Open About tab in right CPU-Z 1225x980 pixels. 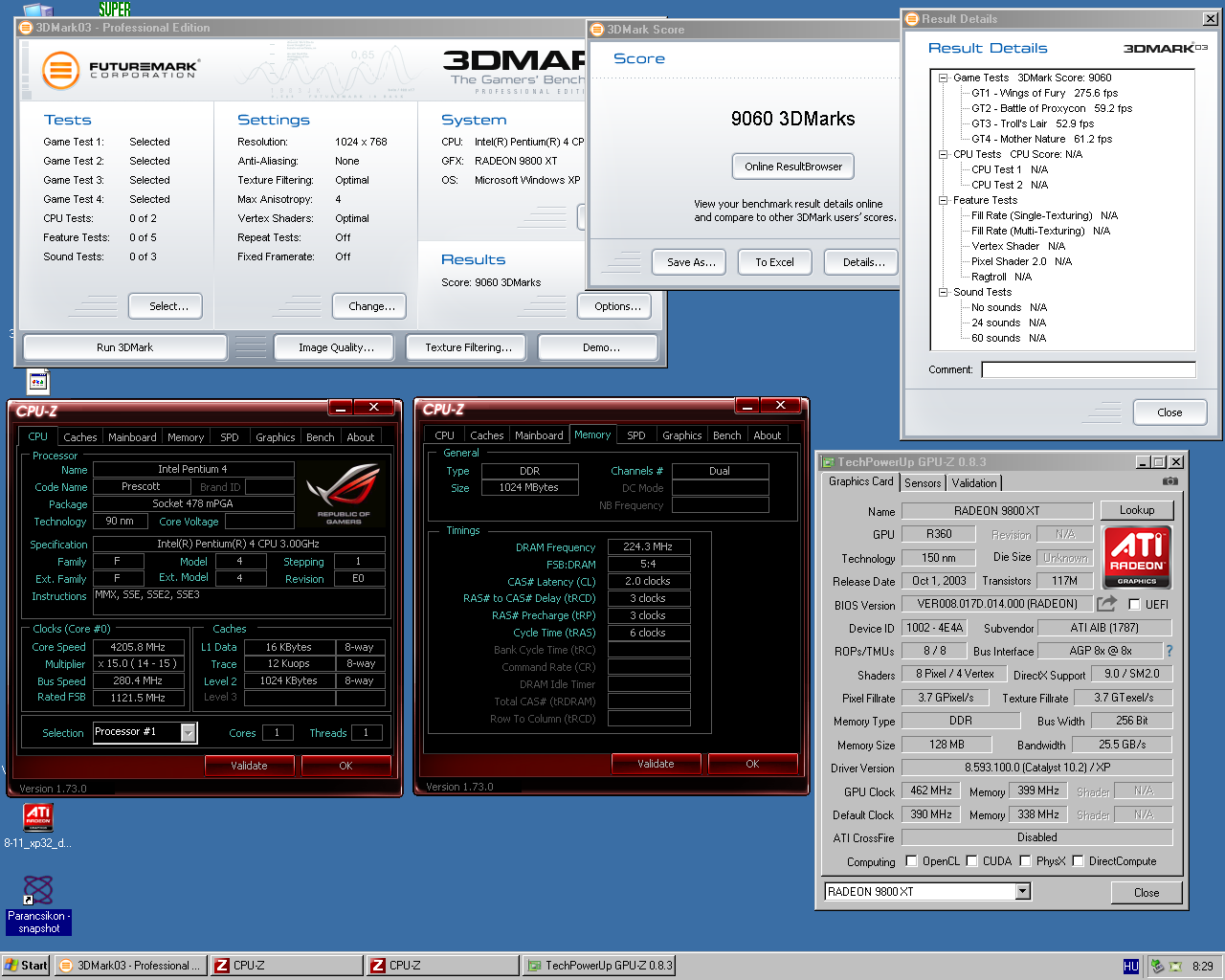tap(768, 435)
